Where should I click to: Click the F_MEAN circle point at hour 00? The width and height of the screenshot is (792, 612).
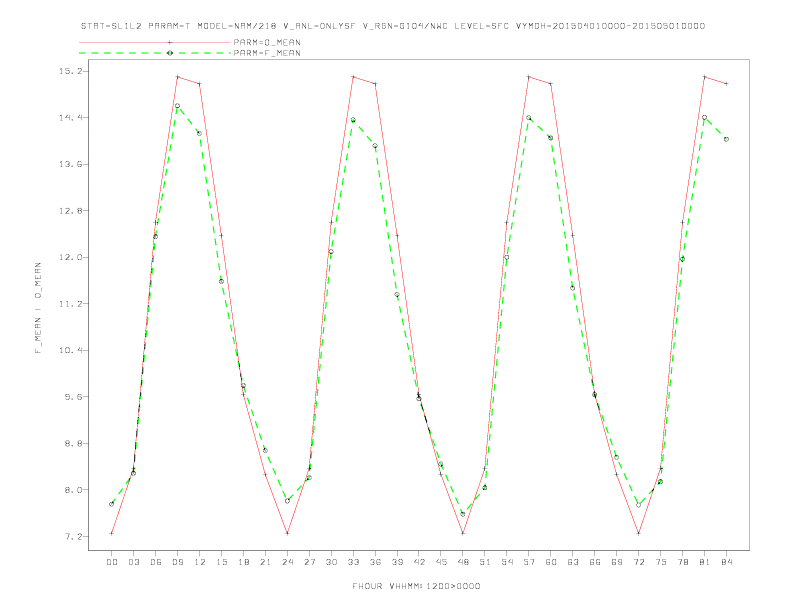[112, 504]
